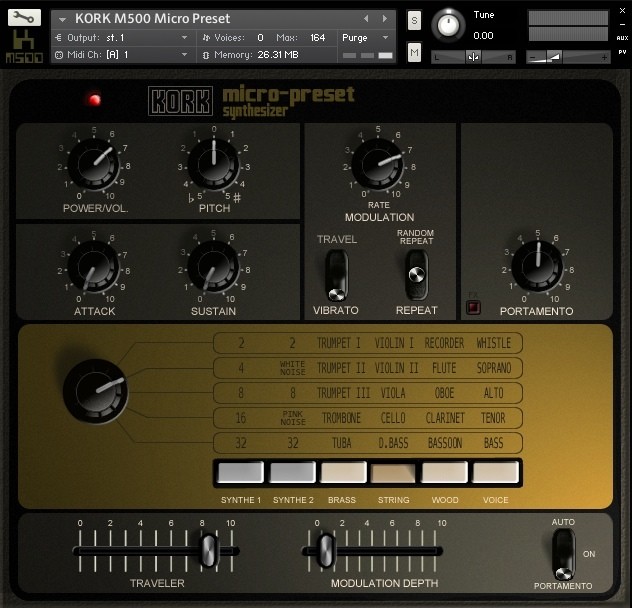Click the Modulation Rate knob
The width and height of the screenshot is (632, 608).
pos(377,160)
